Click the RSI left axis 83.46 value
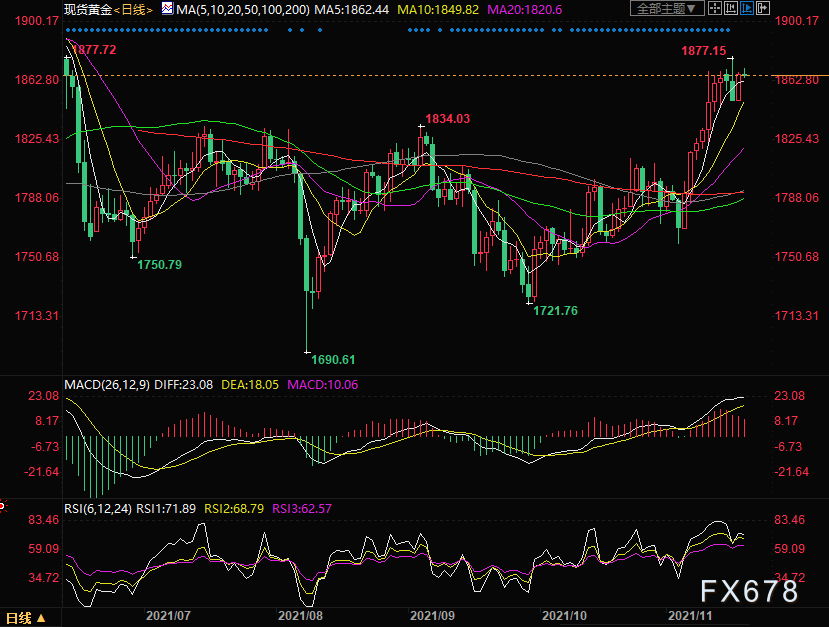This screenshot has width=829, height=627. pyautogui.click(x=44, y=519)
